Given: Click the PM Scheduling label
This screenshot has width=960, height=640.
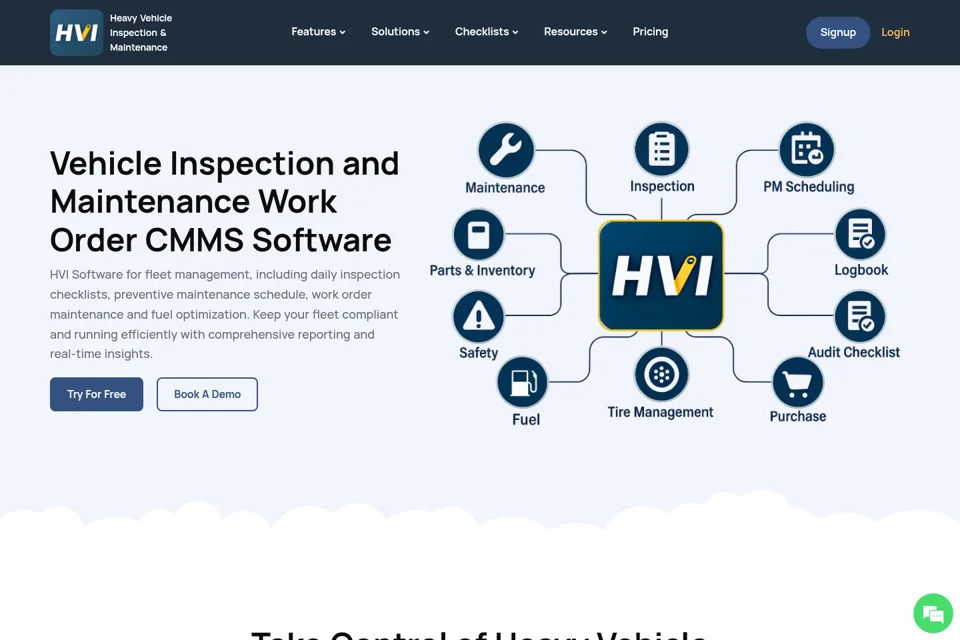Looking at the screenshot, I should [808, 187].
